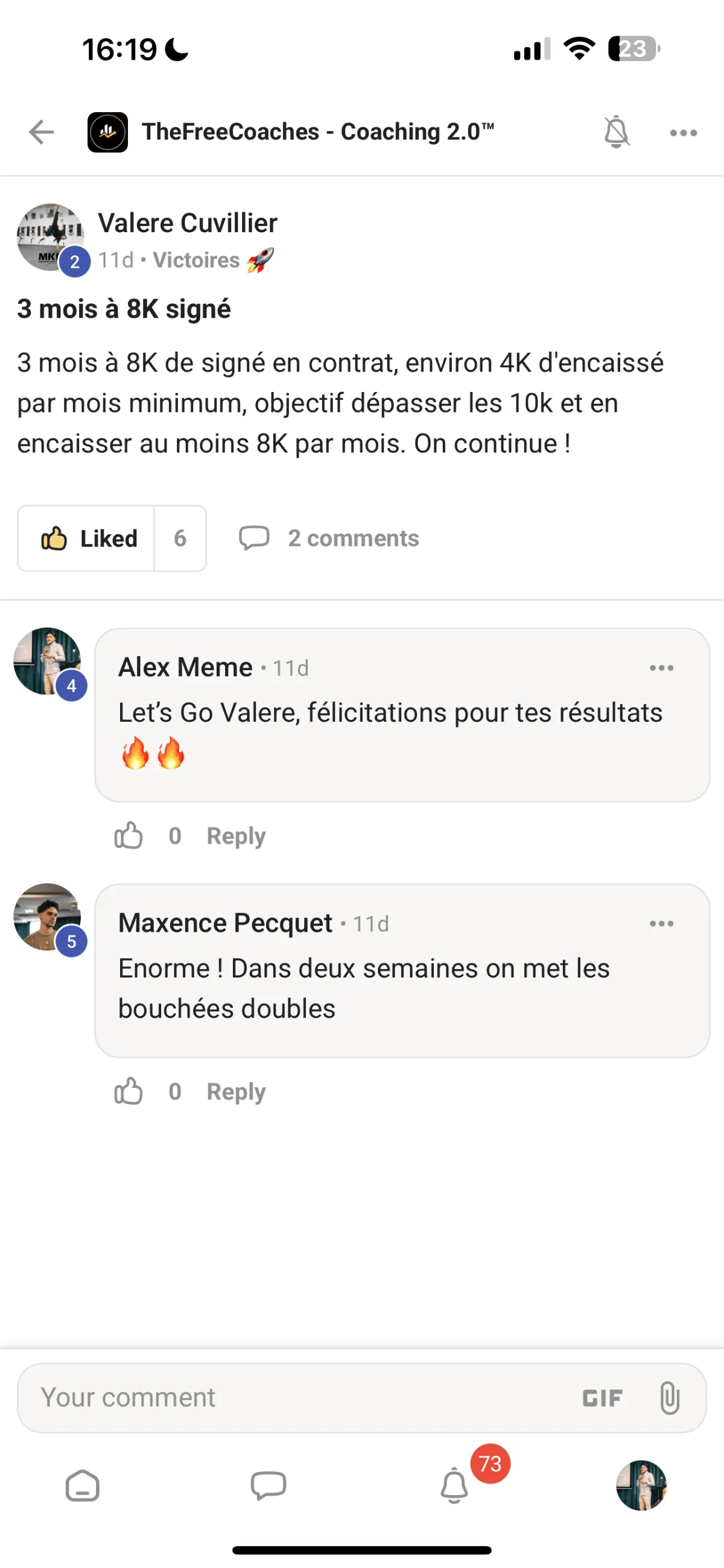This screenshot has height=1568, width=724.
Task: Open Maxence Pecquet's comment options menu
Action: [661, 924]
